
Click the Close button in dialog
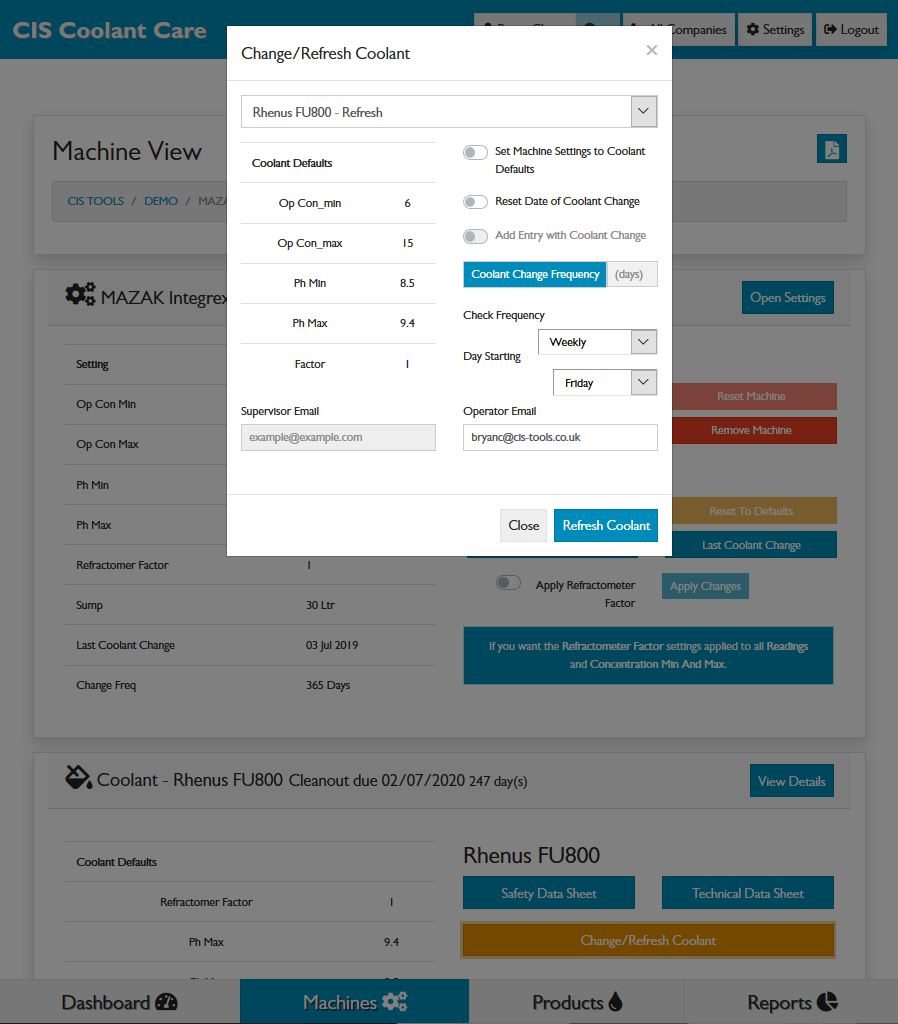523,526
